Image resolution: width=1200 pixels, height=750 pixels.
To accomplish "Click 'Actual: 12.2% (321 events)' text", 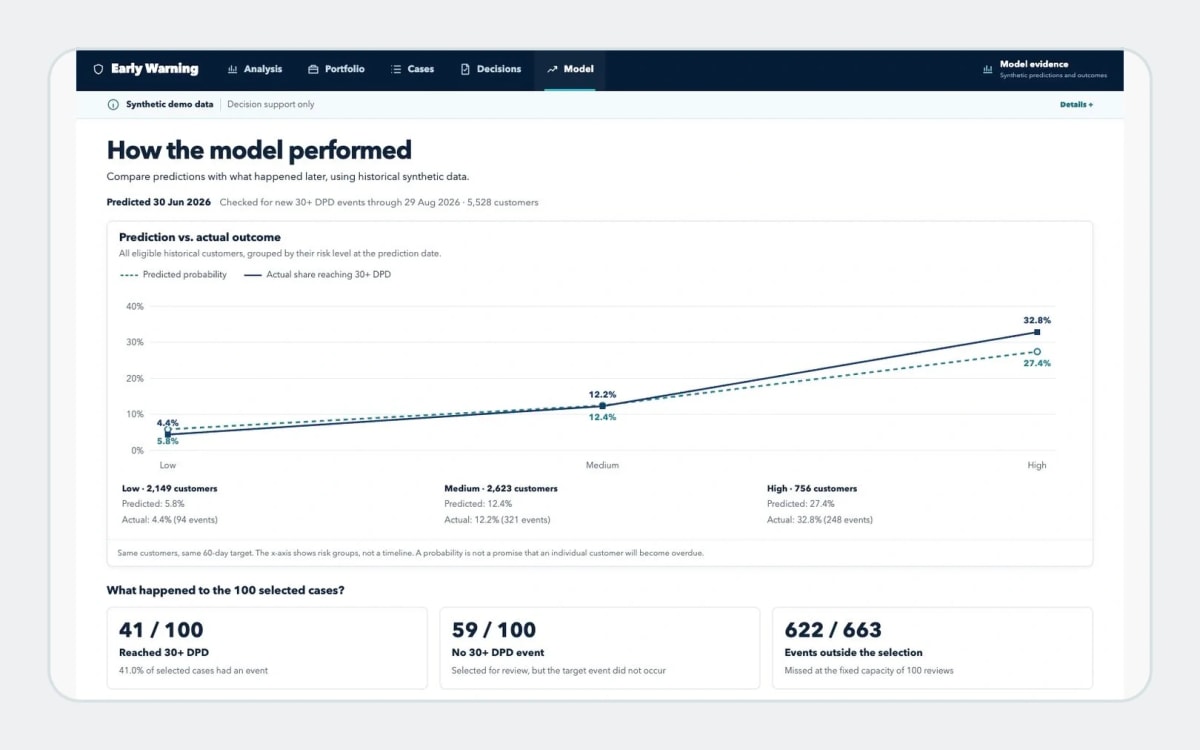I will click(x=497, y=520).
